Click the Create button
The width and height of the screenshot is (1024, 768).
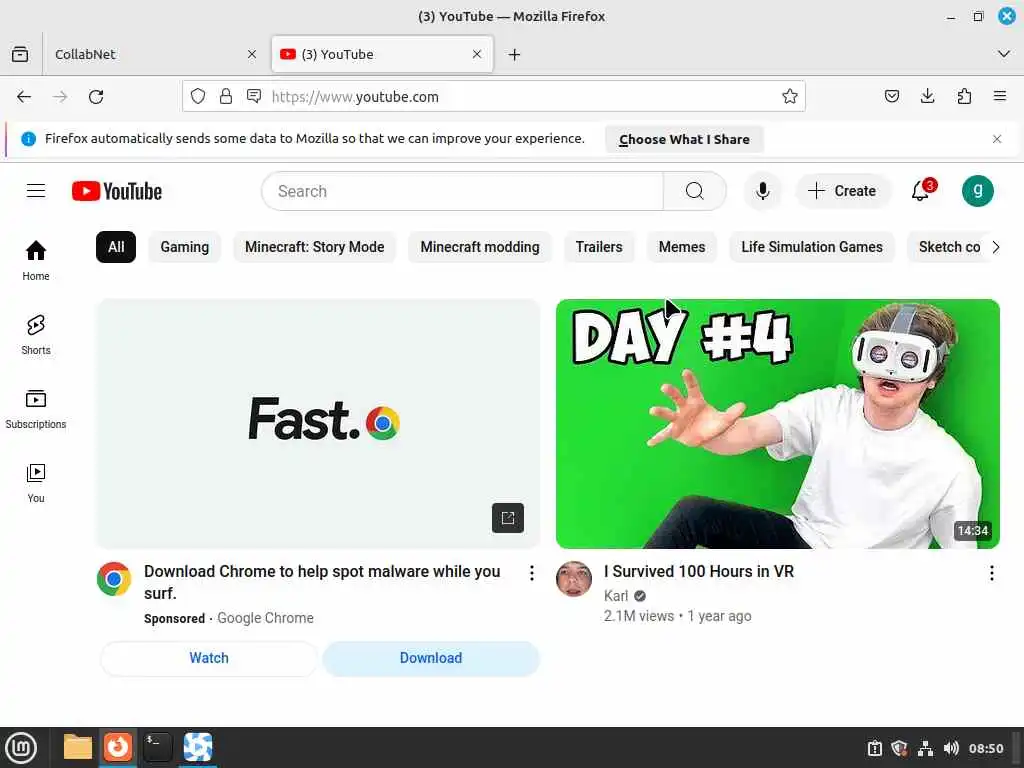(842, 191)
